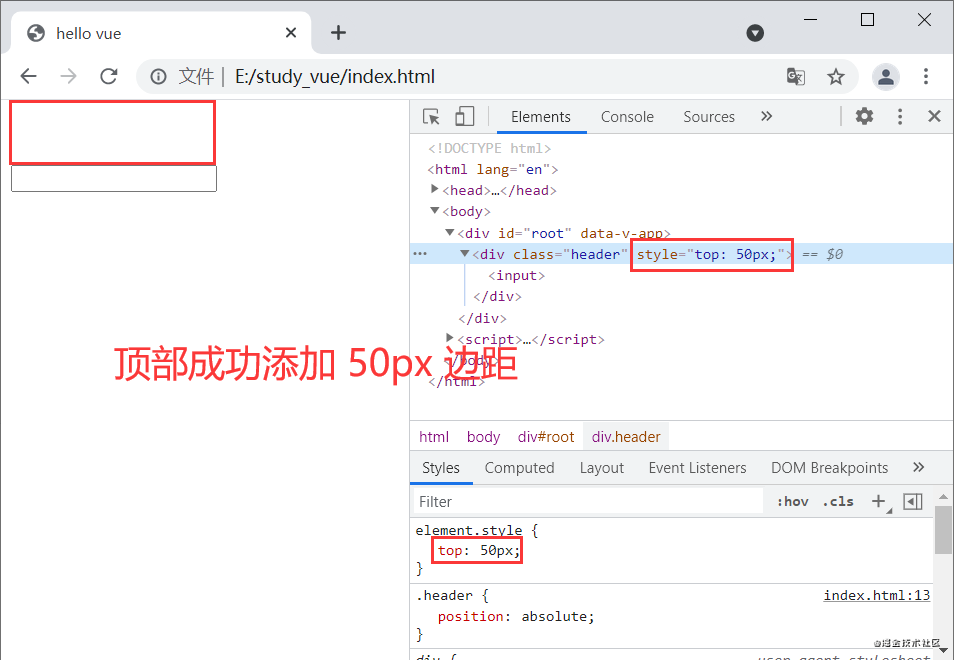Viewport: 954px width, 660px height.
Task: Open the Computed pane tab
Action: (x=519, y=468)
